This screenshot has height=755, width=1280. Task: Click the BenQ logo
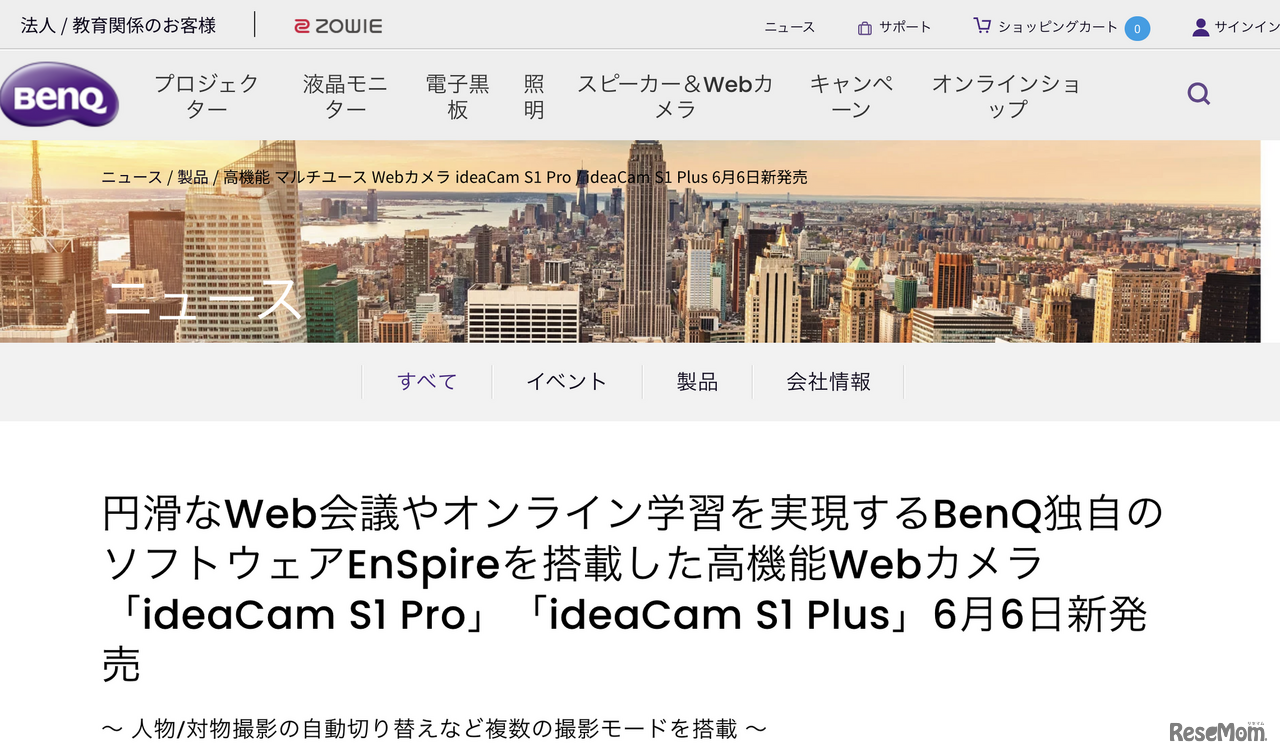(x=59, y=97)
